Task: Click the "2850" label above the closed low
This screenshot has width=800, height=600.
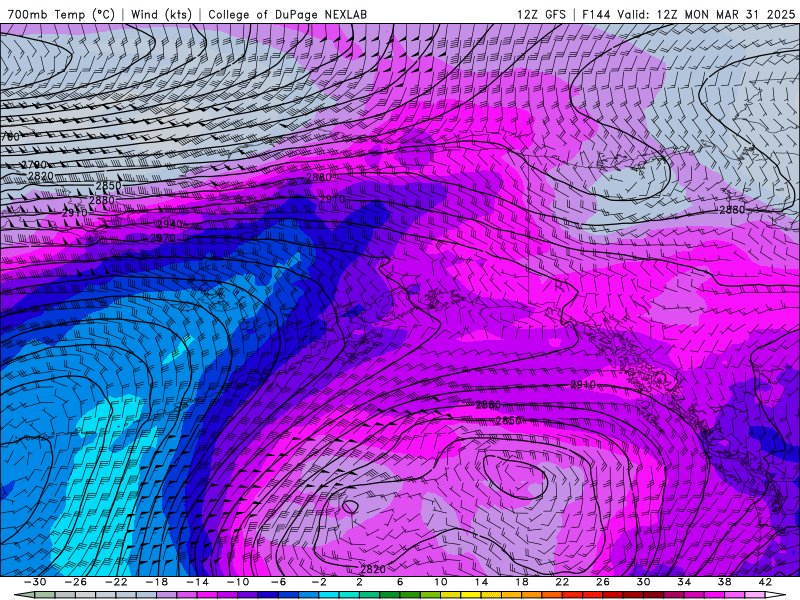Action: tap(509, 420)
